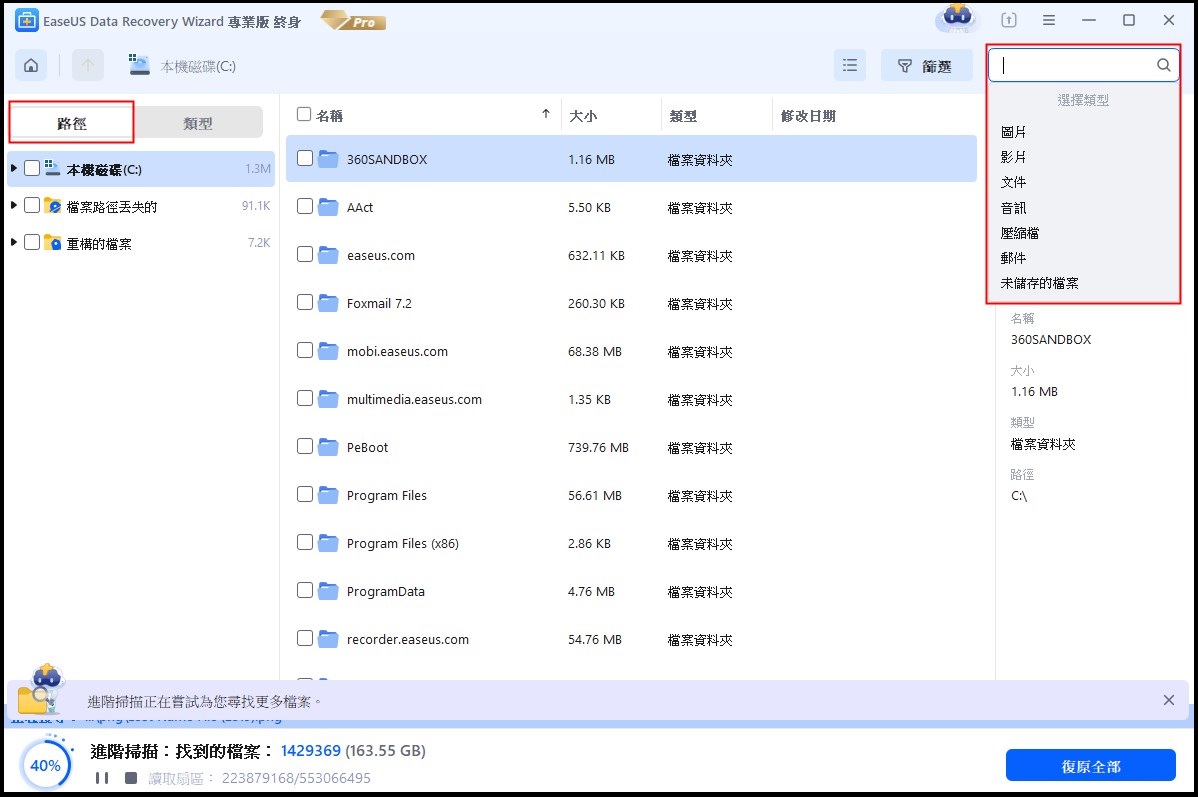Click the ProgramData folder icon
Viewport: 1198px width, 797px height.
[x=328, y=591]
